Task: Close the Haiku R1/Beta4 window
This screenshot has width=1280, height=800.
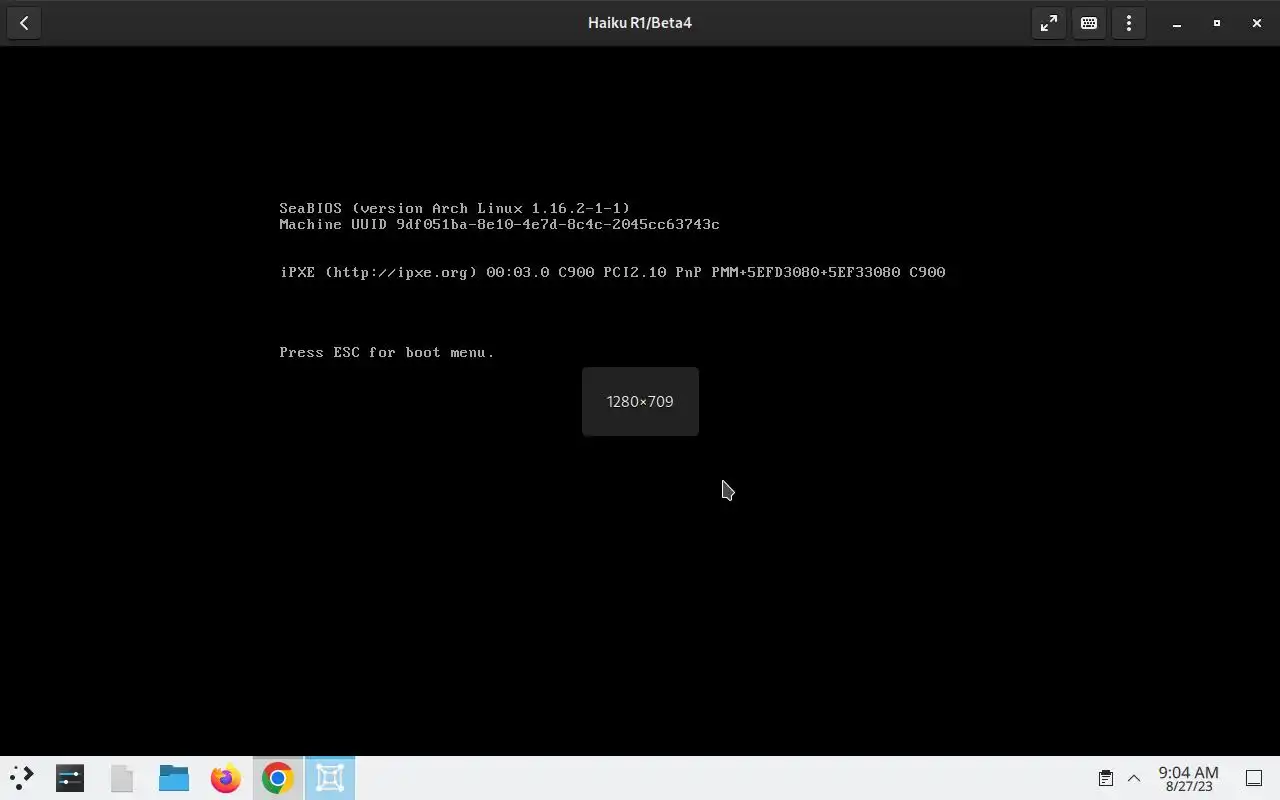Action: click(x=1257, y=23)
